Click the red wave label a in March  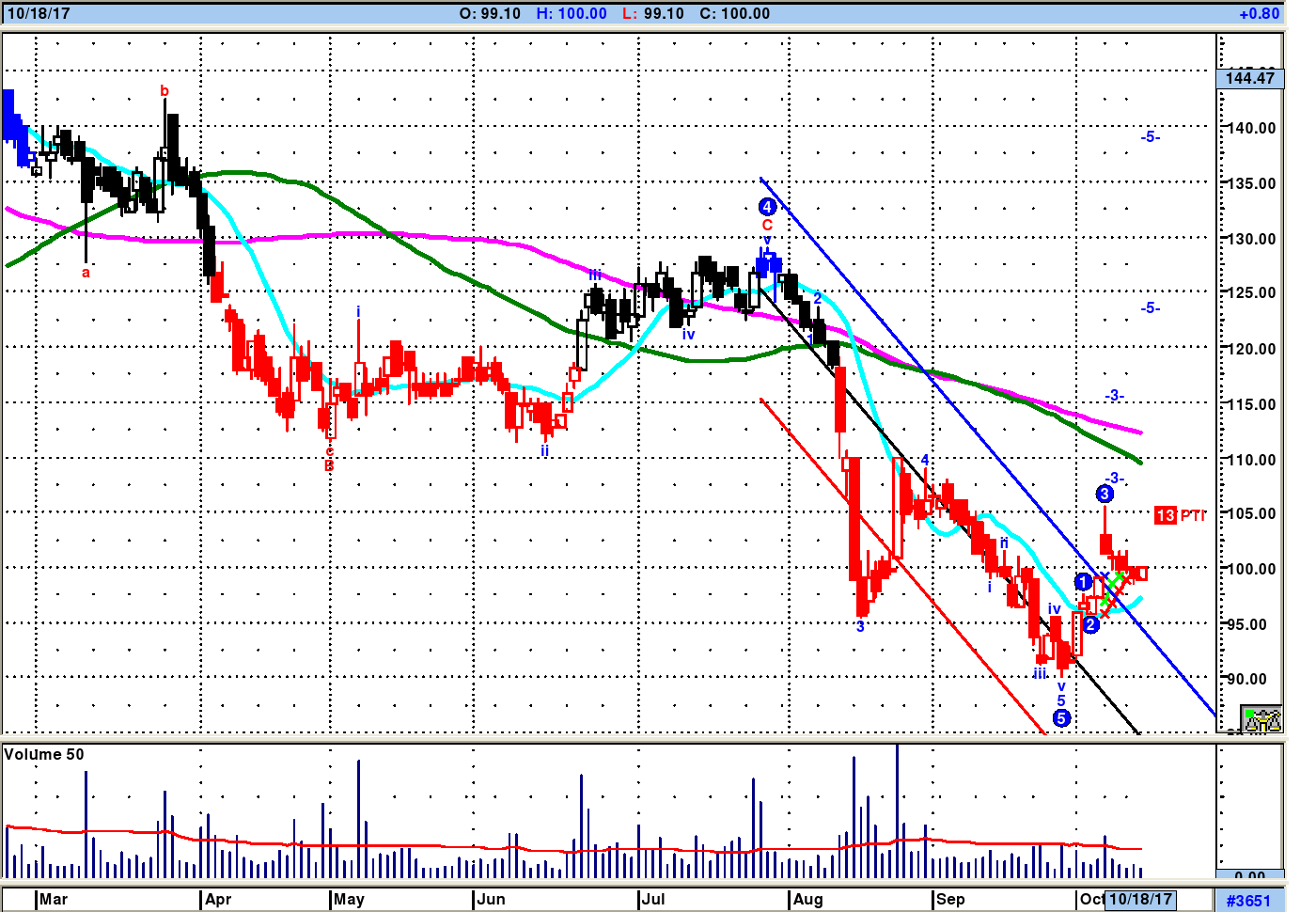tap(86, 274)
